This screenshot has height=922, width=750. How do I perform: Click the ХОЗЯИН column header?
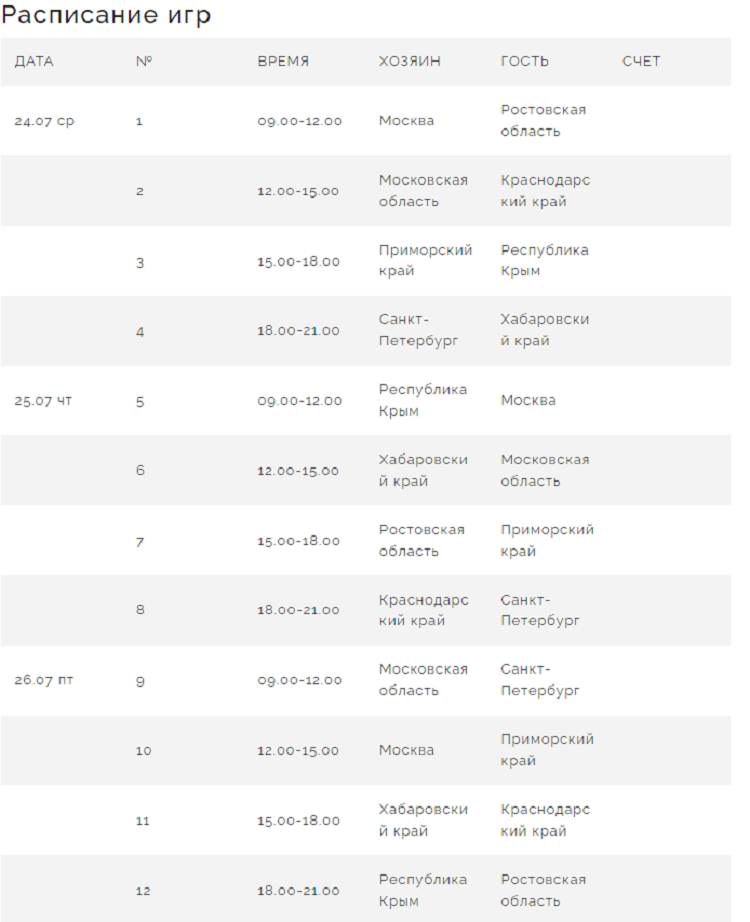tap(409, 61)
